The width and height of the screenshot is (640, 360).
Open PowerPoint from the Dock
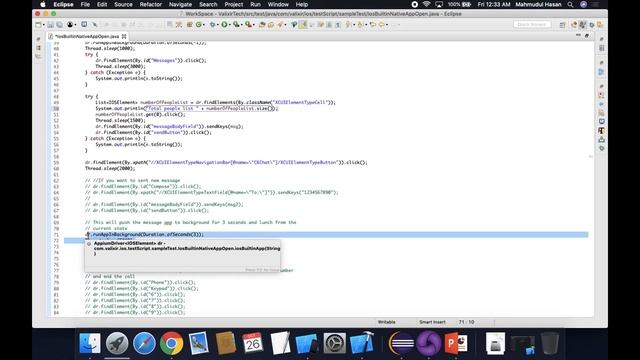(456, 343)
